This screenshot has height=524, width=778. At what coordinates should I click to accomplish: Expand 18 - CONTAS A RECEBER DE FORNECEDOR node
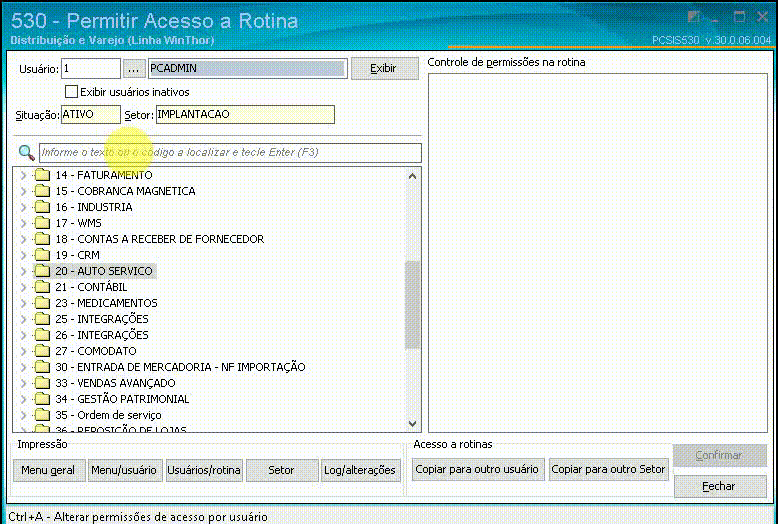point(23,239)
